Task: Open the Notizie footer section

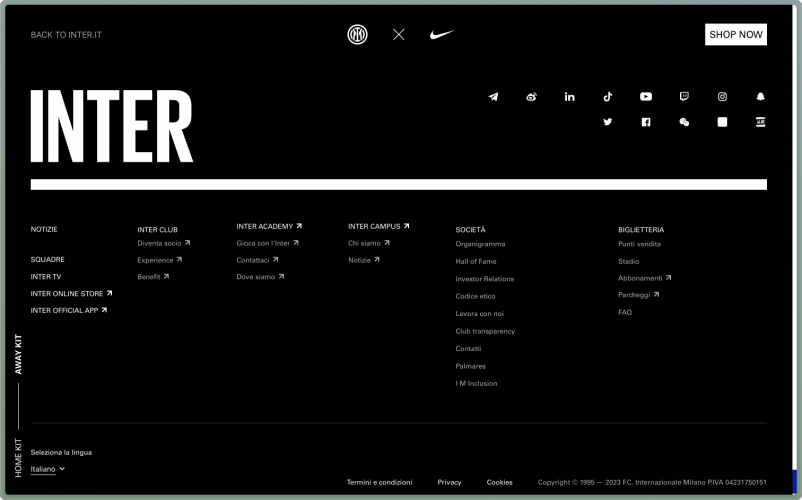Action: pyautogui.click(x=44, y=229)
